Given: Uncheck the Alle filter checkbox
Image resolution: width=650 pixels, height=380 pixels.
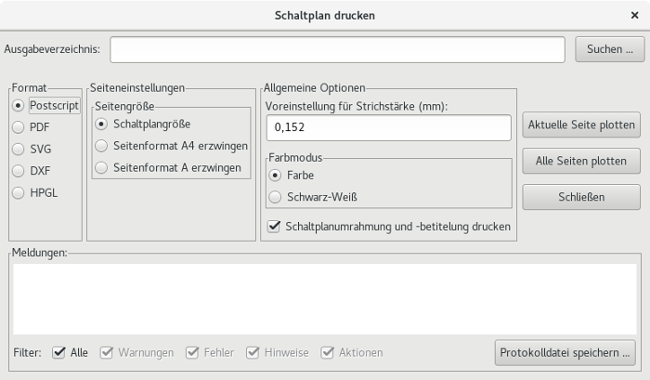Looking at the screenshot, I should (59, 353).
